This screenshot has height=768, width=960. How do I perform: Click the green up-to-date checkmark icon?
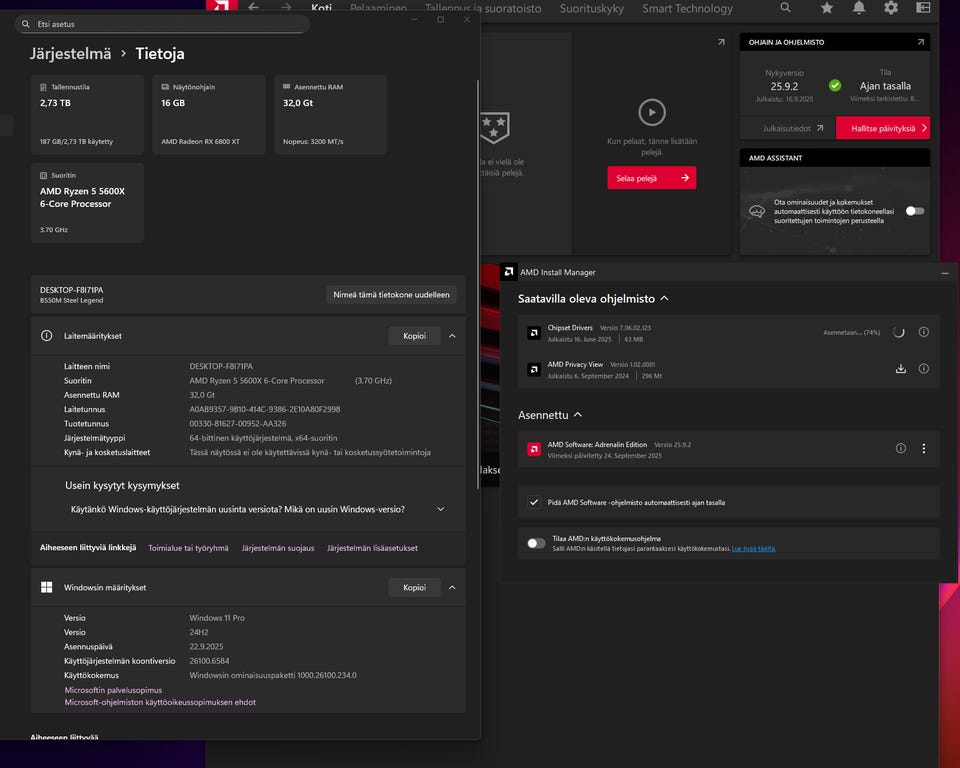click(834, 85)
